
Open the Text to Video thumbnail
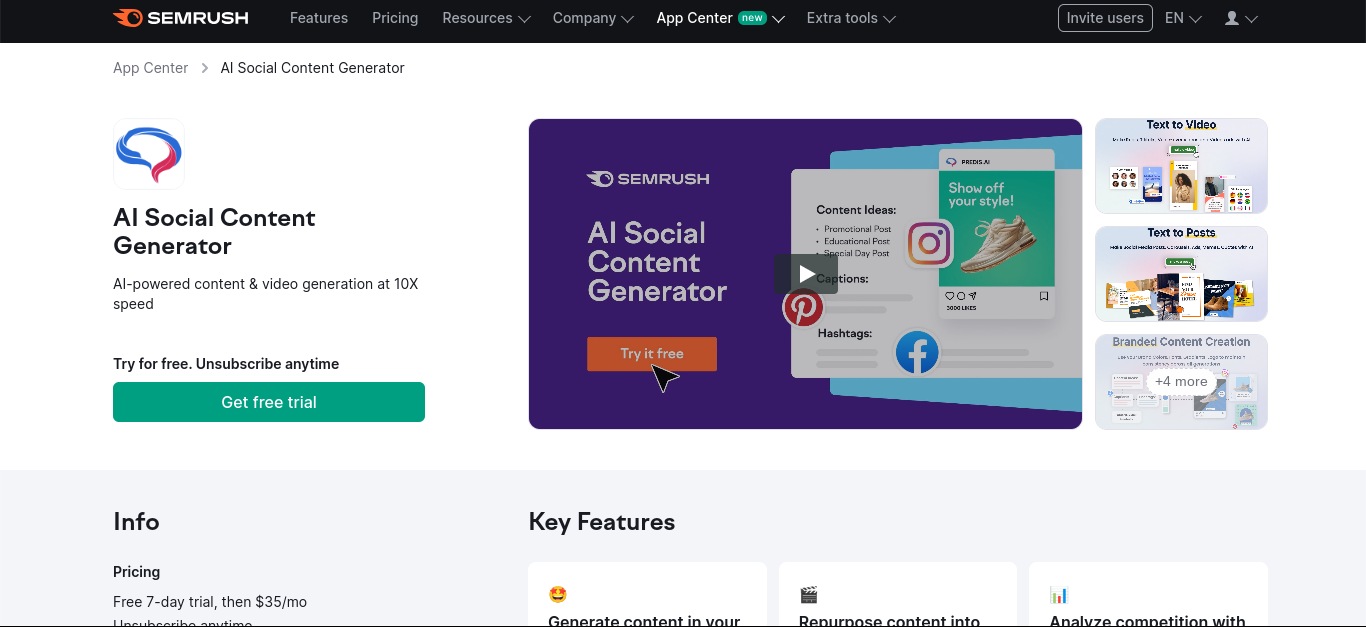[1181, 166]
